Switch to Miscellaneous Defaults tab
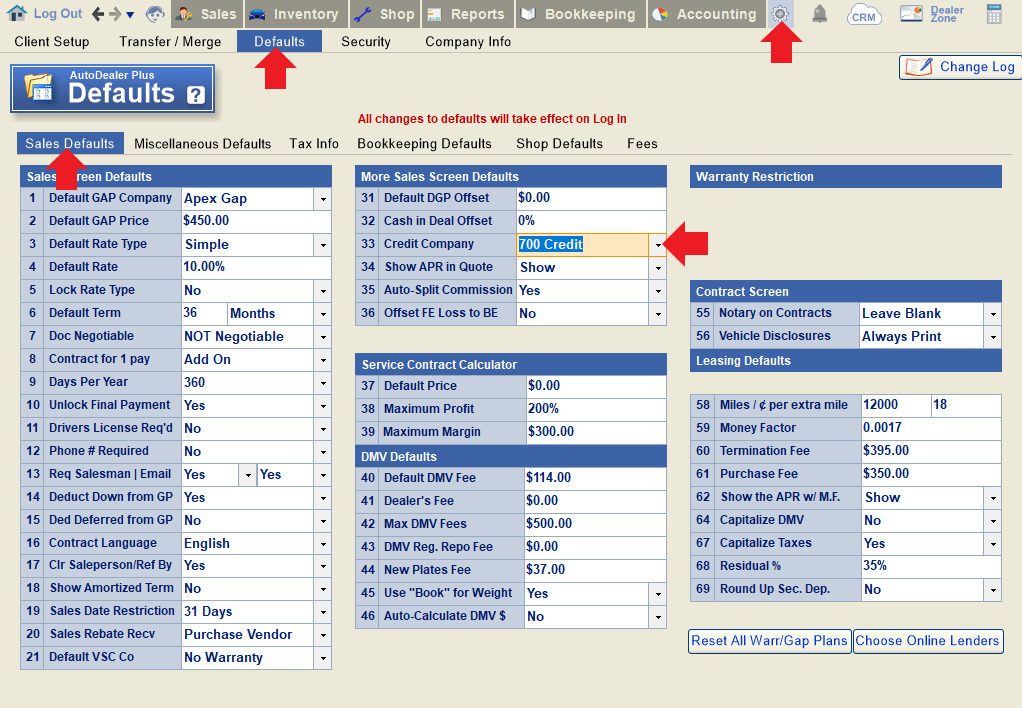The image size is (1022, 708). tap(203, 143)
